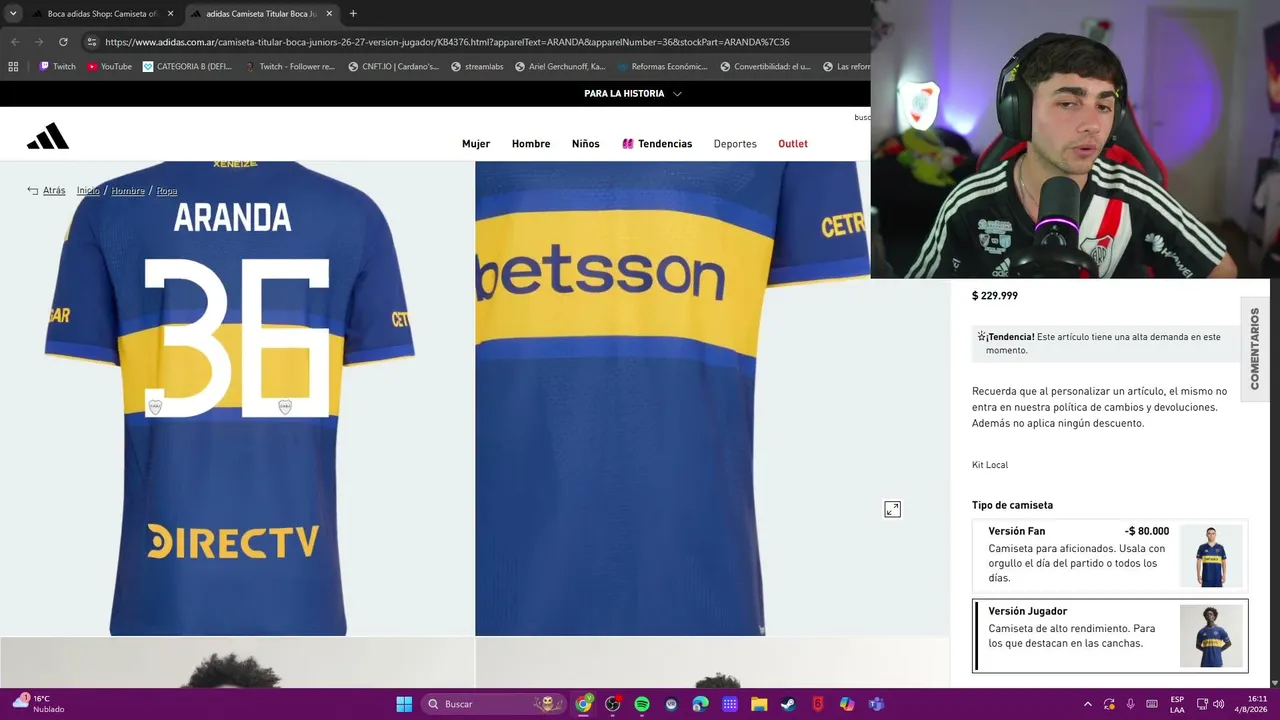This screenshot has width=1280, height=720.
Task: Open the Reformas Económicas bookmark
Action: pos(662,67)
